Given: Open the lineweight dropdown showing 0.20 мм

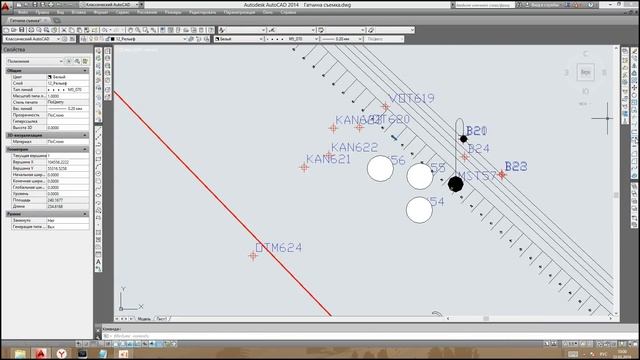Looking at the screenshot, I should 341,39.
